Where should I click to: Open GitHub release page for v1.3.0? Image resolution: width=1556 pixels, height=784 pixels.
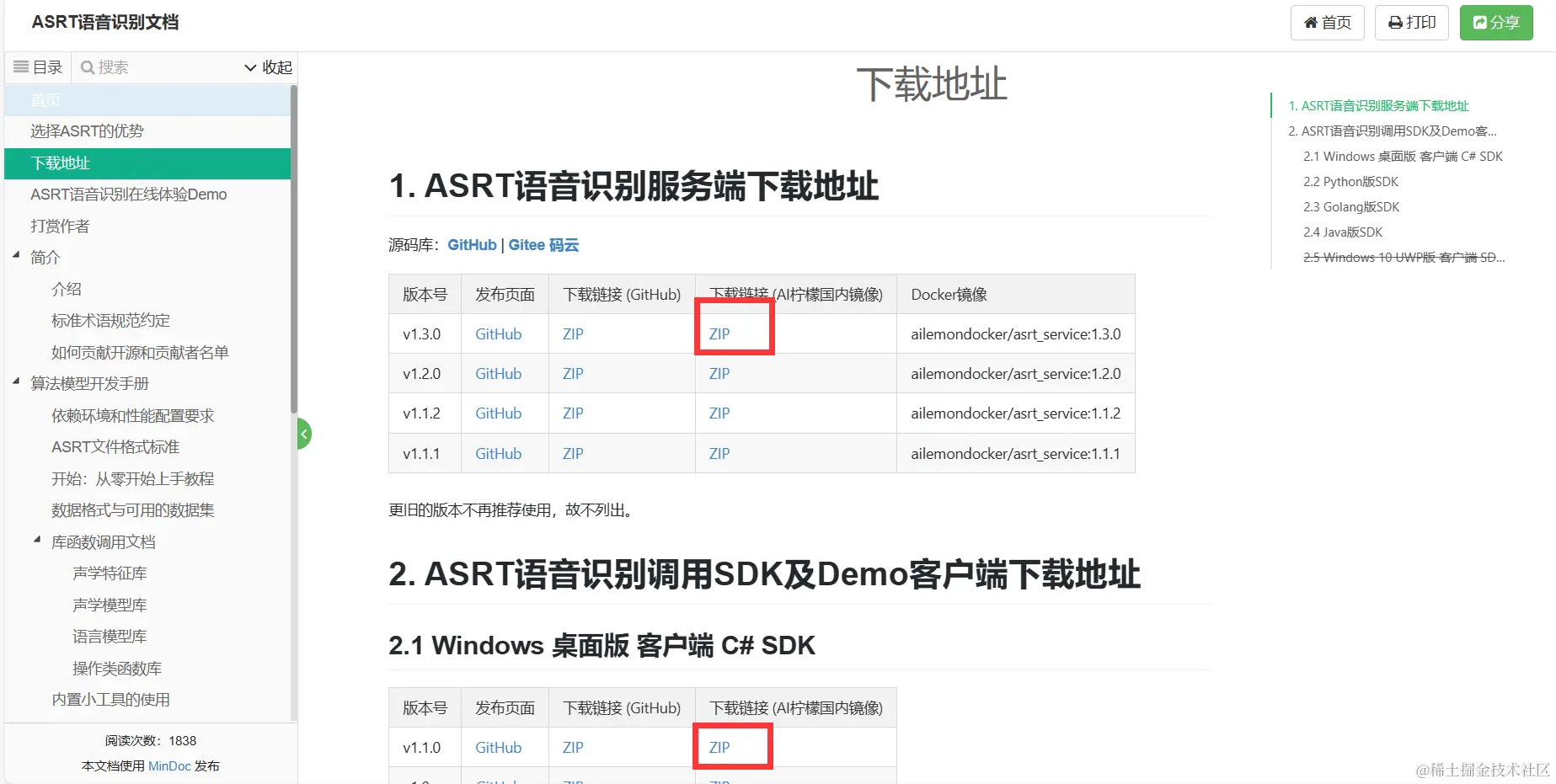pos(499,334)
